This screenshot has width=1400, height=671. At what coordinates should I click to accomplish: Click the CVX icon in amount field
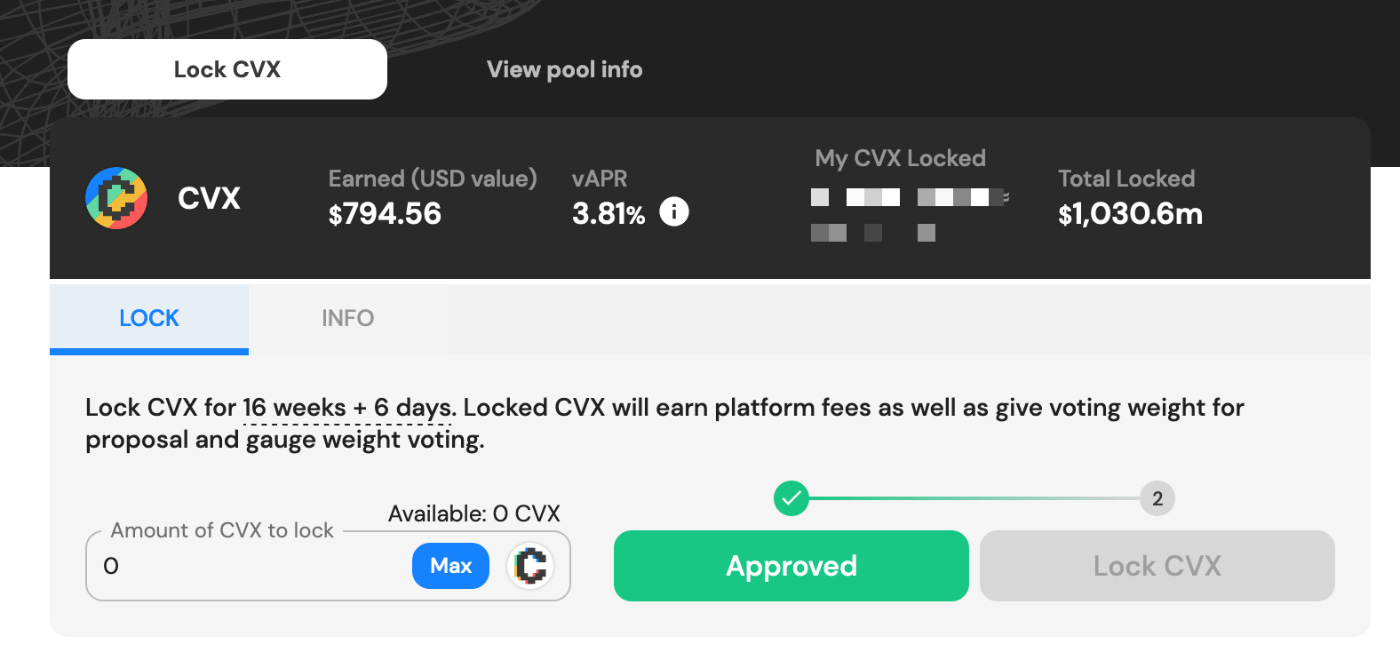click(x=531, y=566)
